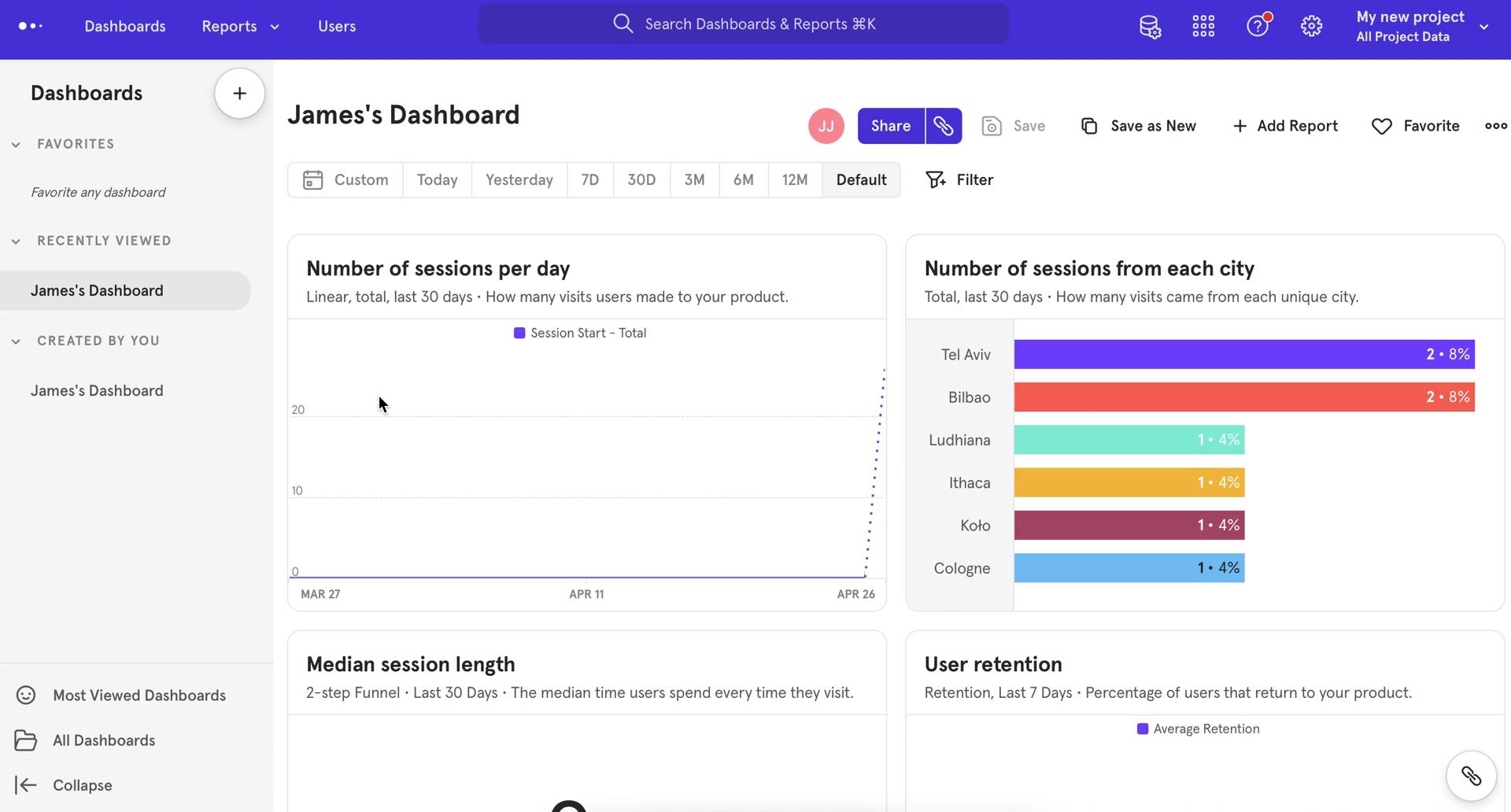
Task: Open the apps grid icon
Action: tap(1203, 26)
